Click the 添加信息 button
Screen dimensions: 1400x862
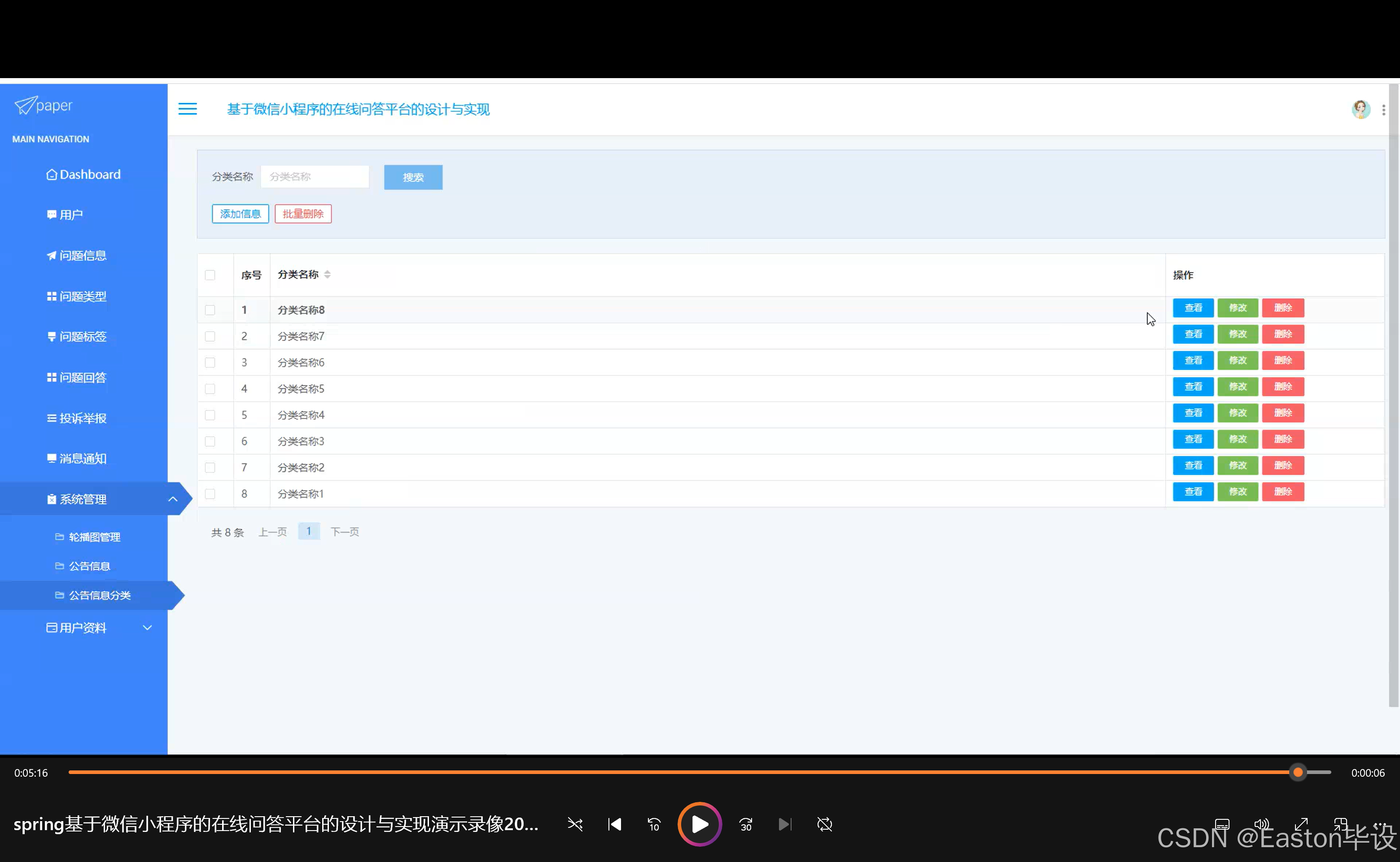pyautogui.click(x=240, y=214)
